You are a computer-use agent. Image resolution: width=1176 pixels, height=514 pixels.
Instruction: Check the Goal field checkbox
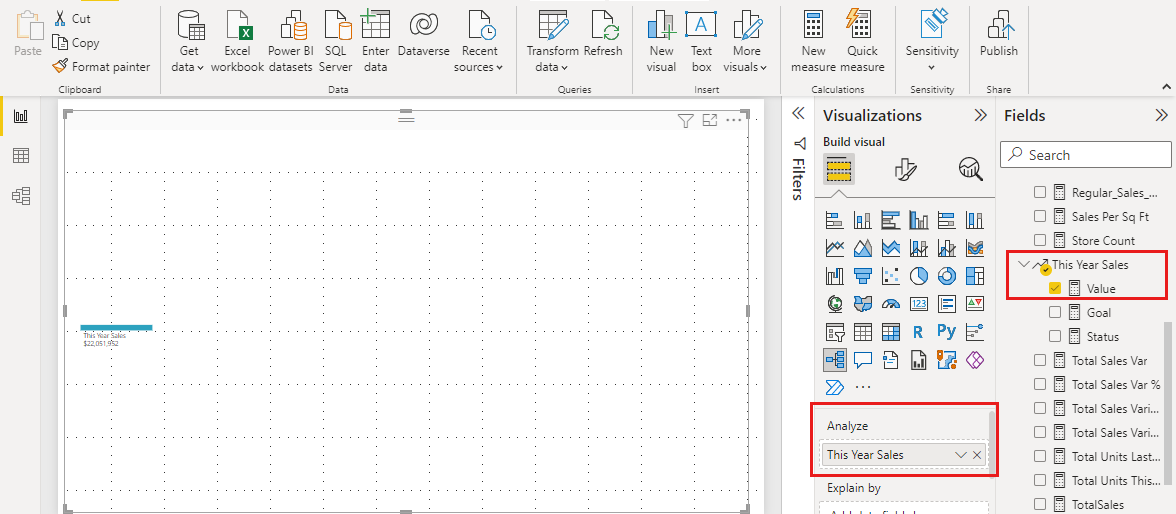point(1054,312)
